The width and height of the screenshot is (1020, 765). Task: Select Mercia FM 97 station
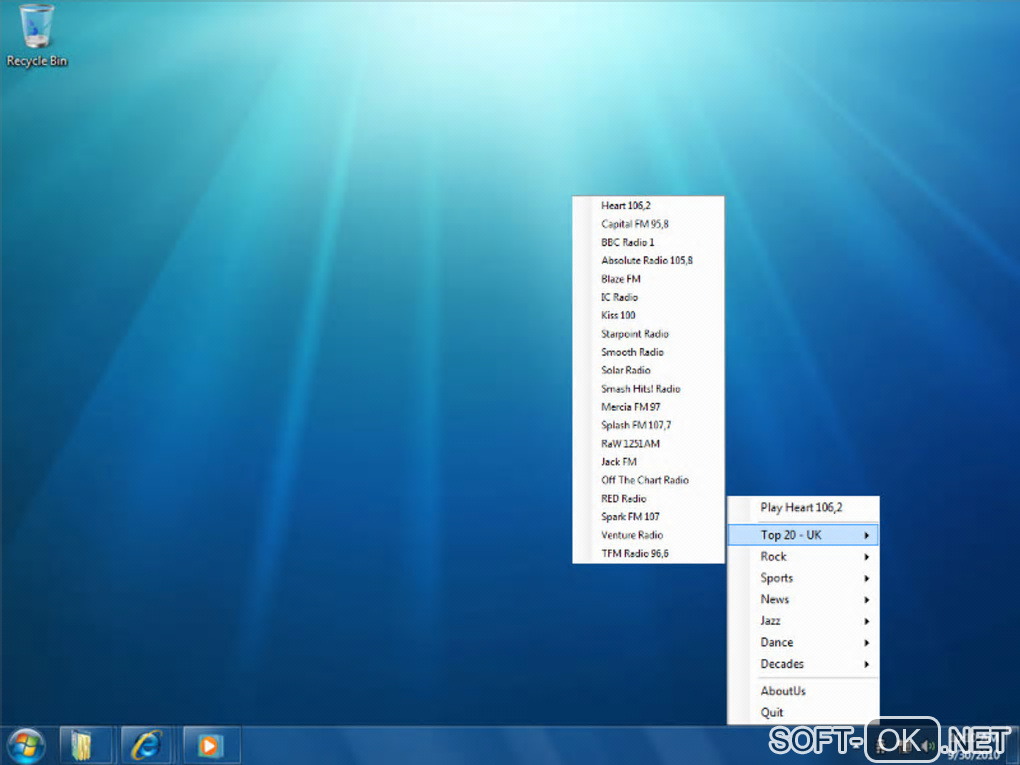click(648, 407)
